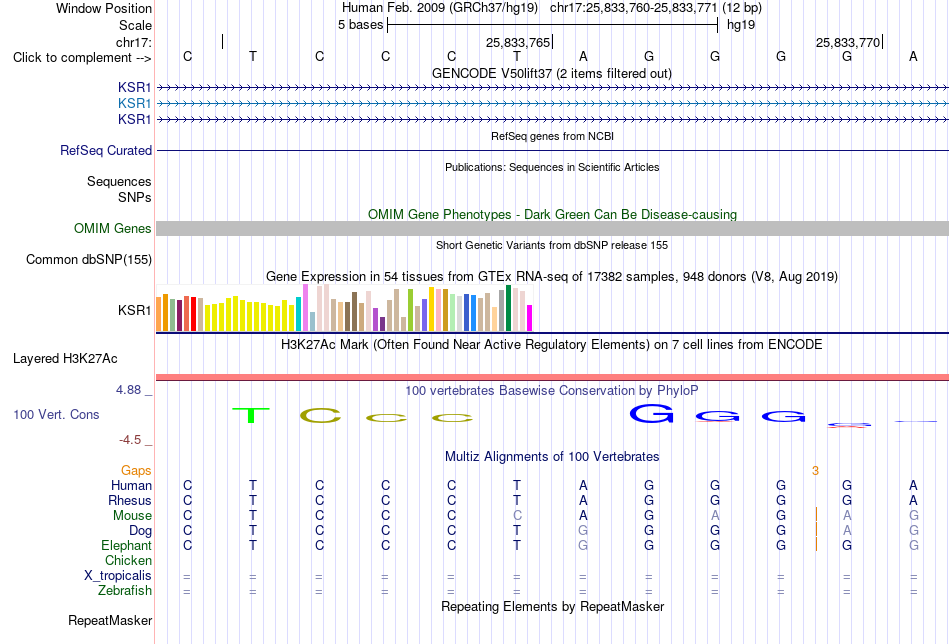Select the X_tropicalis alignment row label
Image resolution: width=950 pixels, height=644 pixels.
click(x=118, y=576)
